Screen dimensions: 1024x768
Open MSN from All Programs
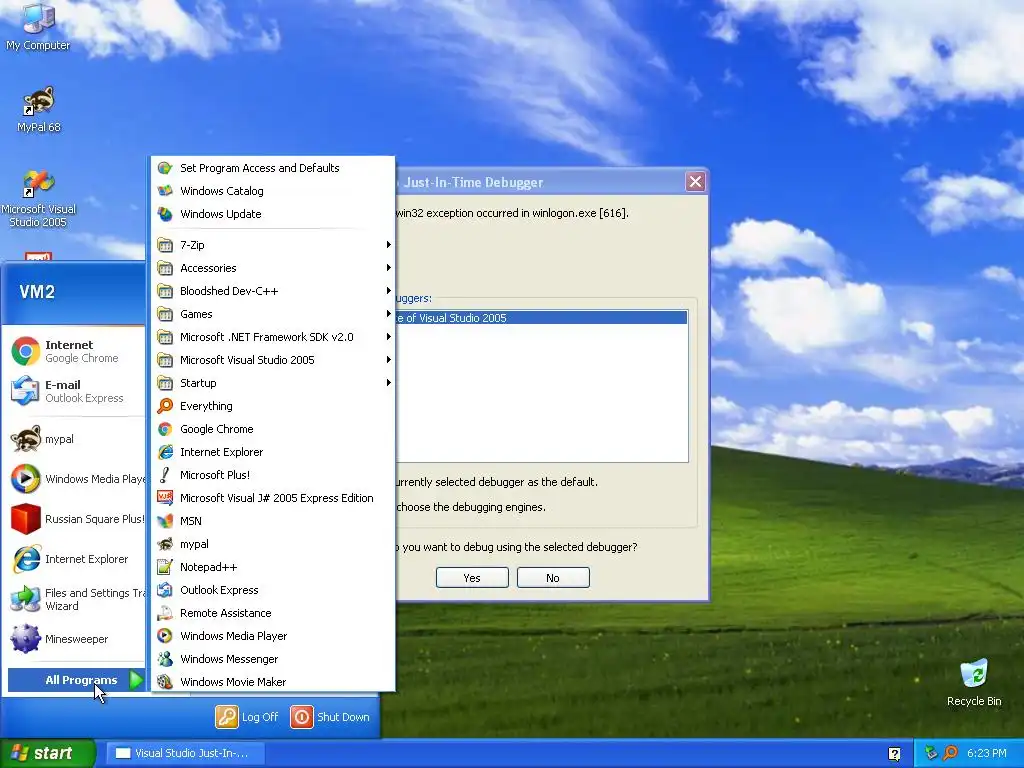click(x=273, y=520)
